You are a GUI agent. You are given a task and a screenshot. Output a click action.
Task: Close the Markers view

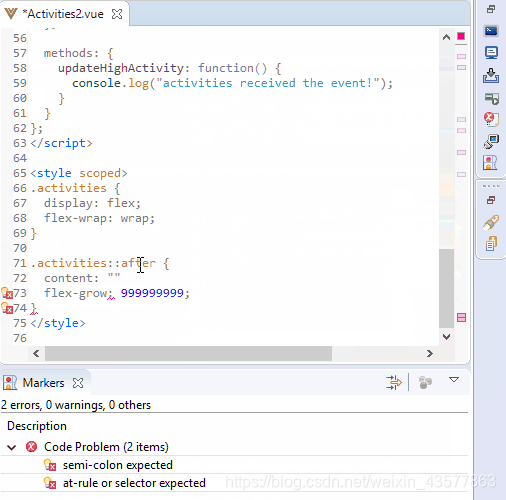pos(78,383)
